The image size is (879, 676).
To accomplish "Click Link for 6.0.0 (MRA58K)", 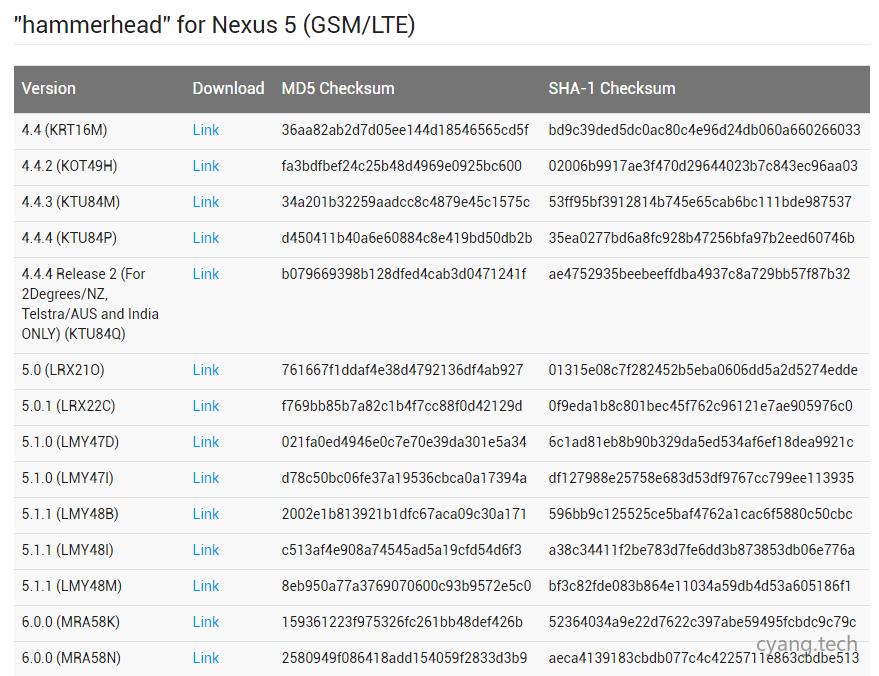I will tap(205, 622).
